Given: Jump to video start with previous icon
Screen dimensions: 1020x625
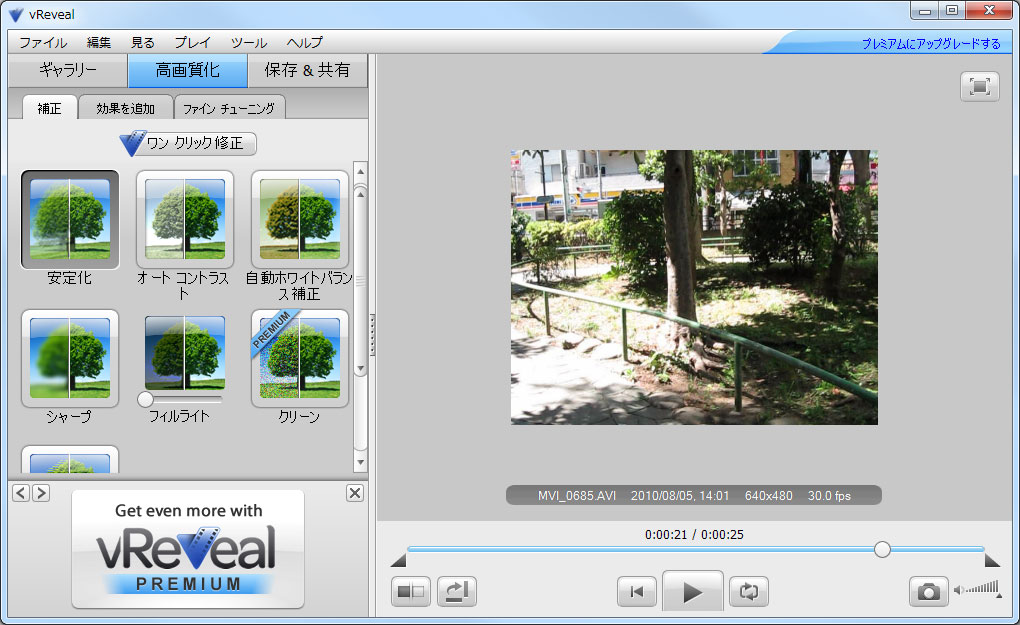Looking at the screenshot, I should 637,591.
